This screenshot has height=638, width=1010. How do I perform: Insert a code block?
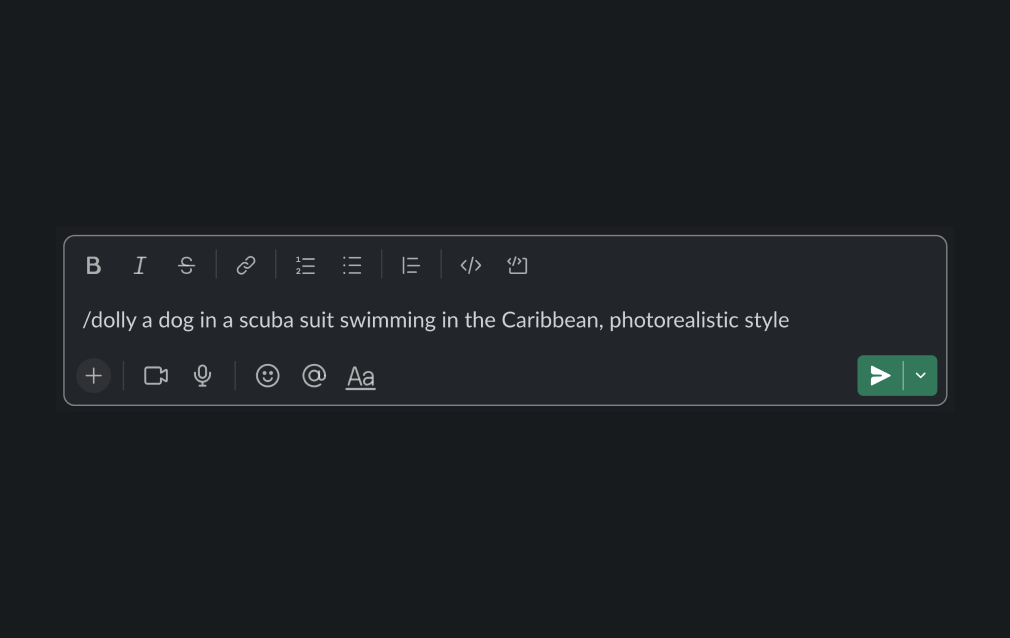tap(517, 266)
